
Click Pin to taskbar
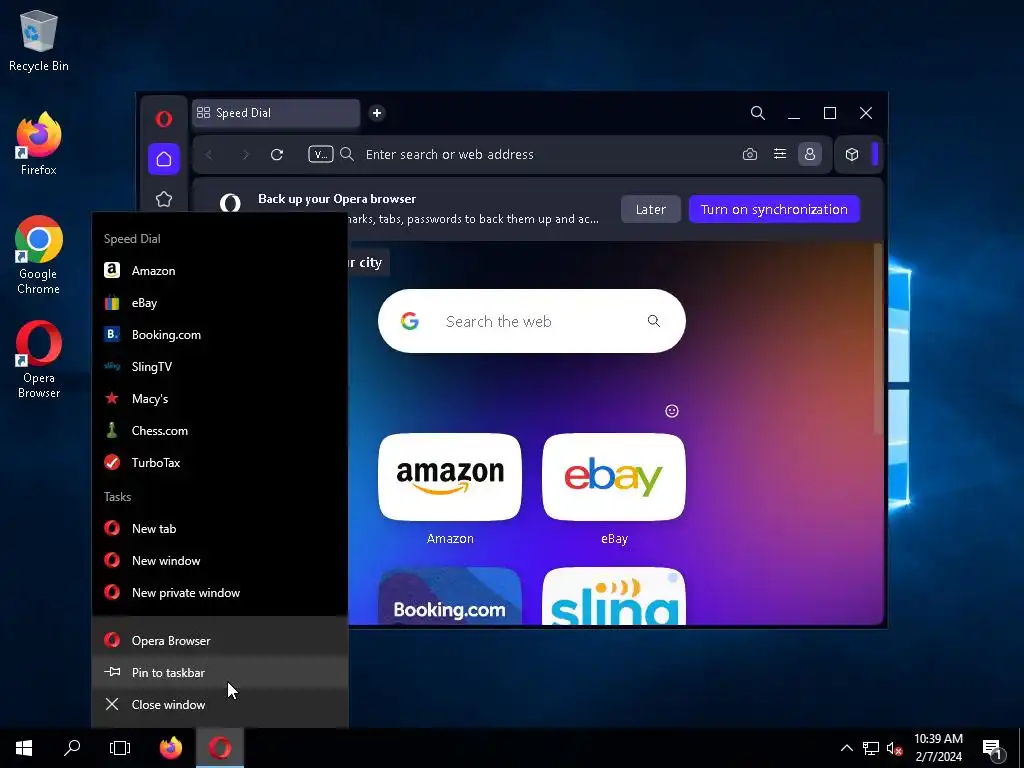pos(220,673)
